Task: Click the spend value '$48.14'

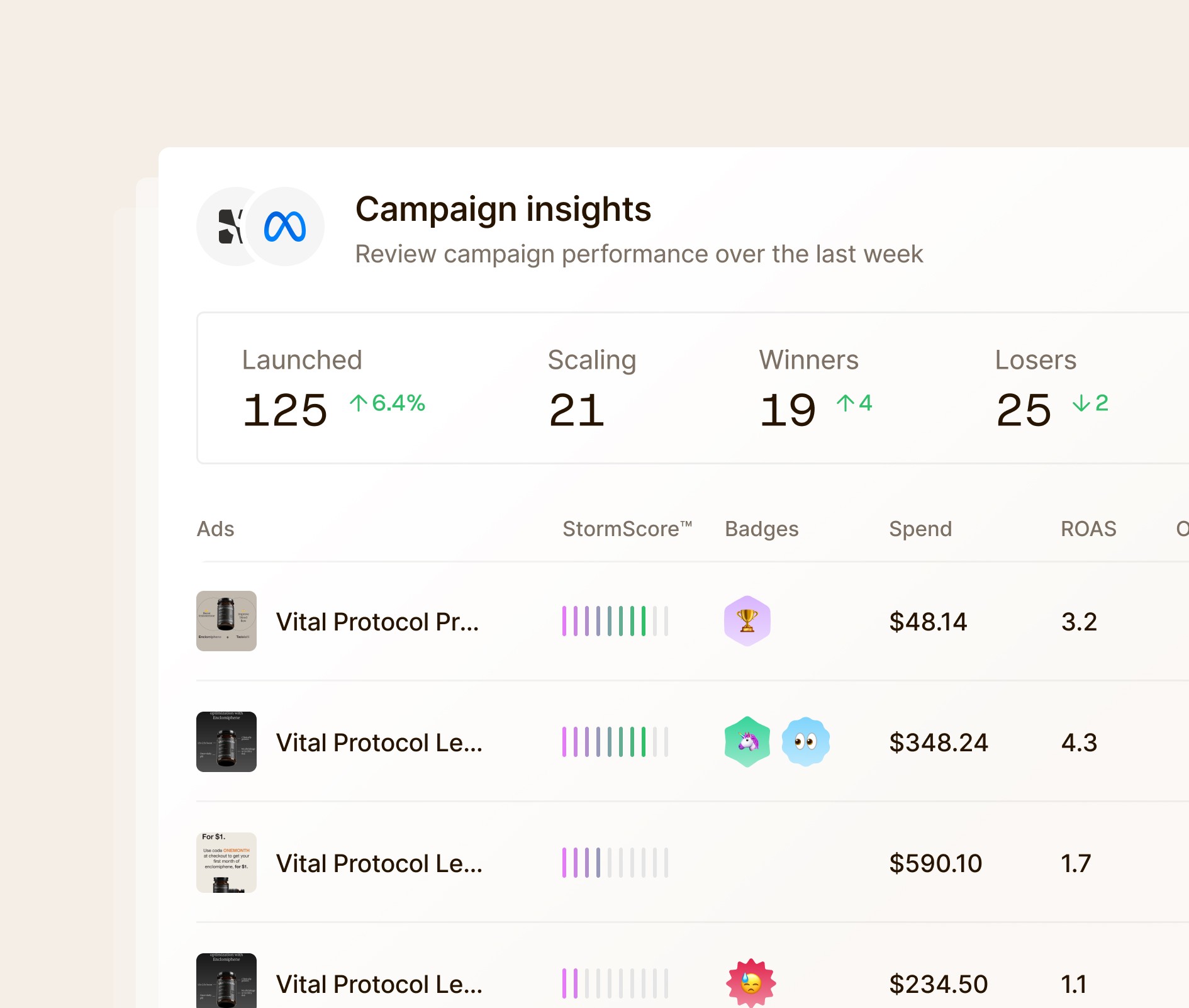Action: [928, 622]
